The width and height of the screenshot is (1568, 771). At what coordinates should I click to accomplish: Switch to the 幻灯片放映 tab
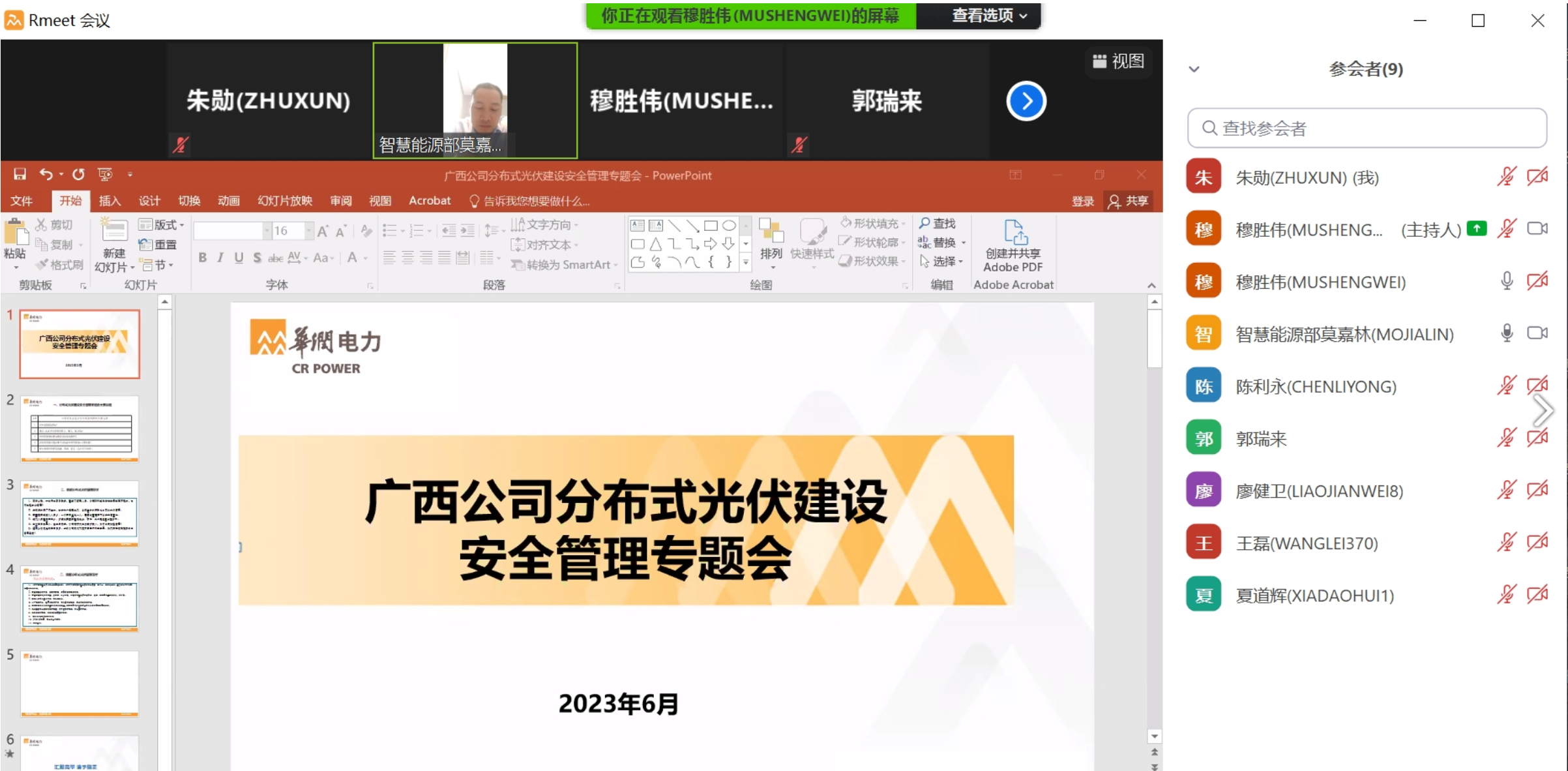pyautogui.click(x=284, y=201)
